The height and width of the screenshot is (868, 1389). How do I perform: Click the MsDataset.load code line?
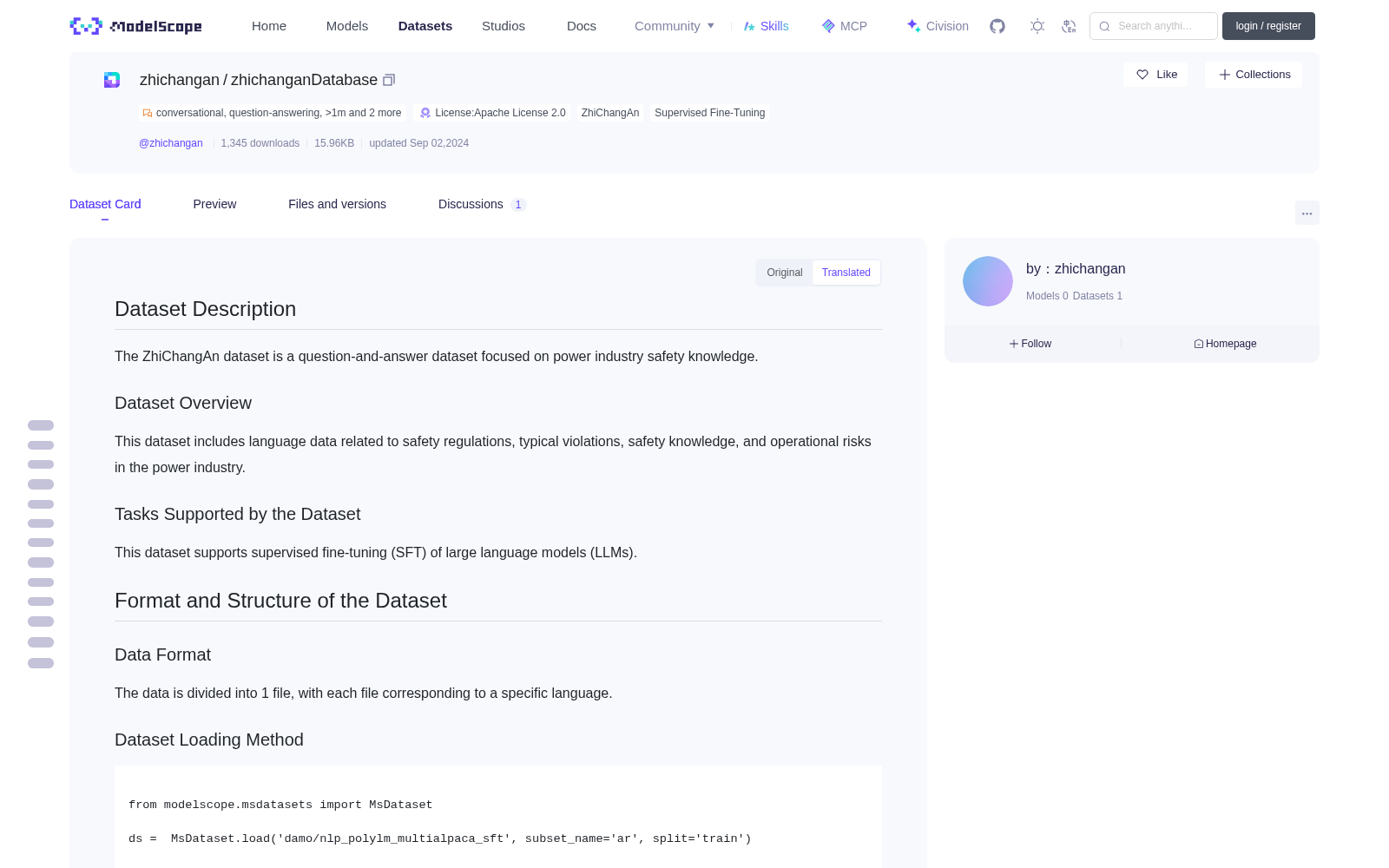click(440, 838)
